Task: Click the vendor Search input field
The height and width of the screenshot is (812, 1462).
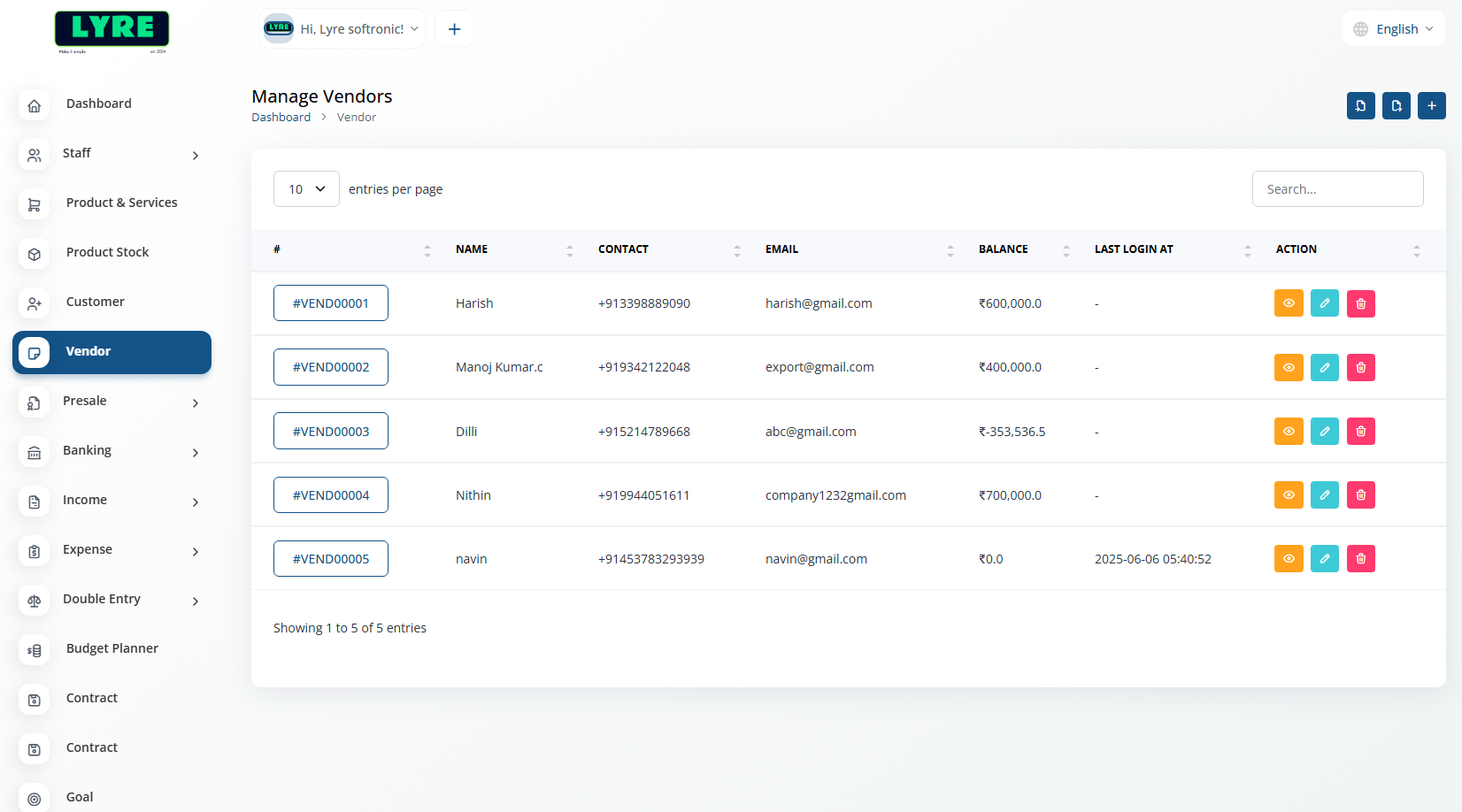Action: 1337,189
